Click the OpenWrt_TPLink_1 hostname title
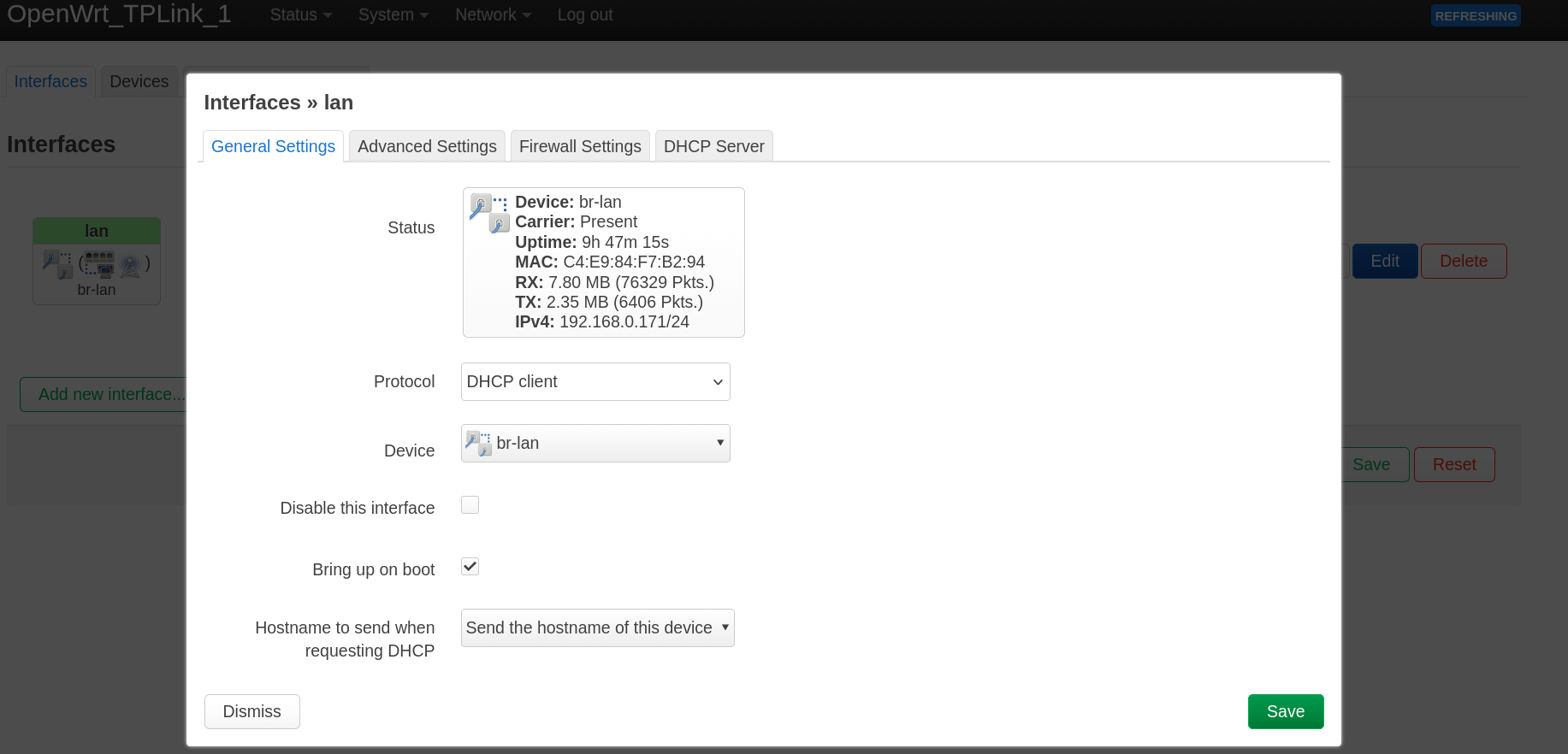 coord(119,15)
